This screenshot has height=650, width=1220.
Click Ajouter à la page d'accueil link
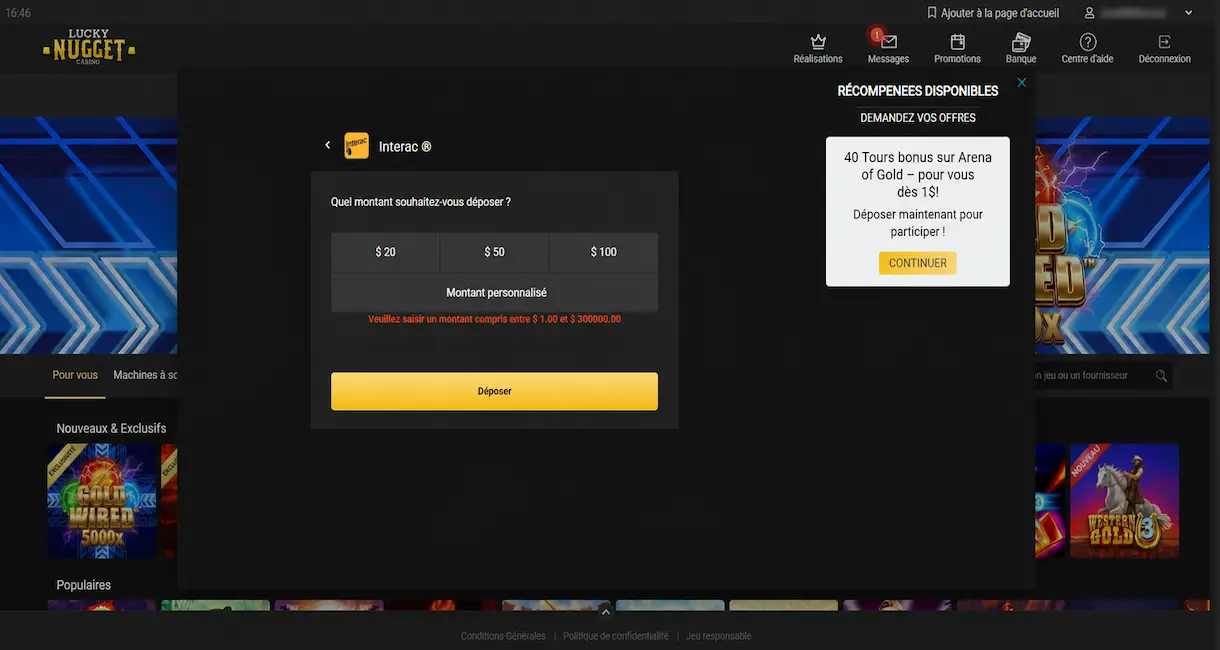(1000, 13)
